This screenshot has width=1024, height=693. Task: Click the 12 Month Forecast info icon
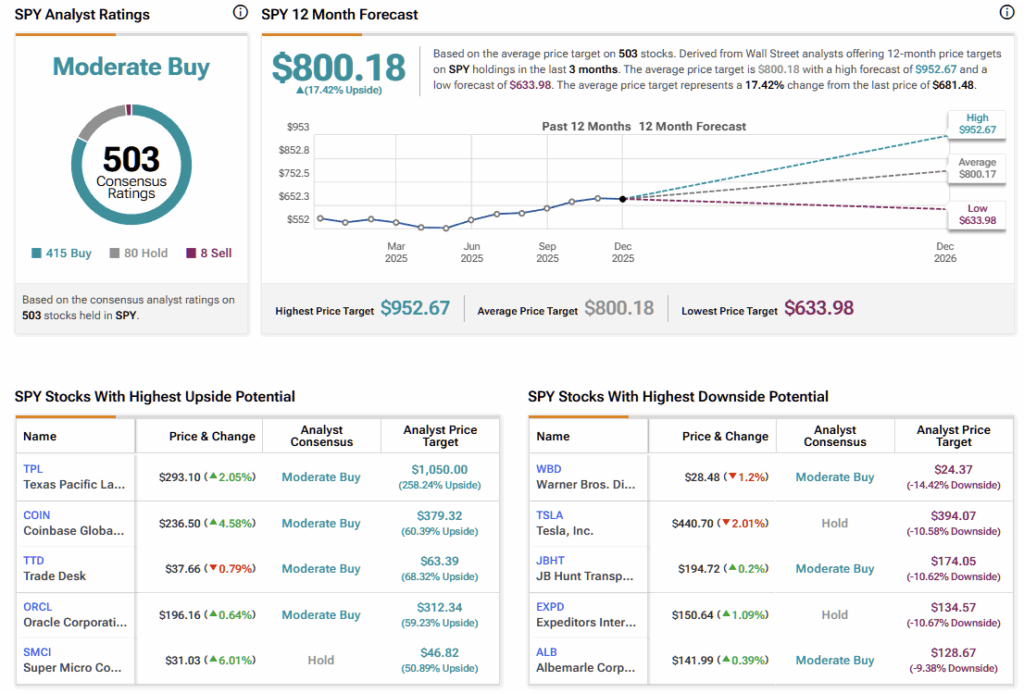point(1006,13)
